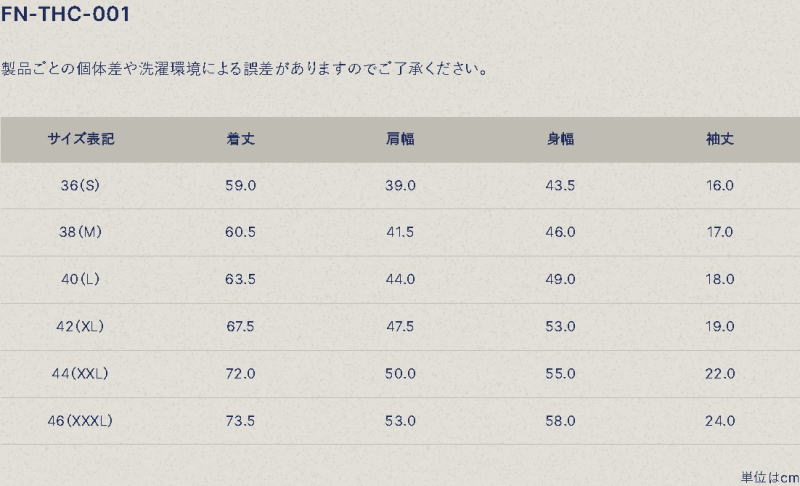Click the FN-THC-001 product code heading

pyautogui.click(x=66, y=14)
